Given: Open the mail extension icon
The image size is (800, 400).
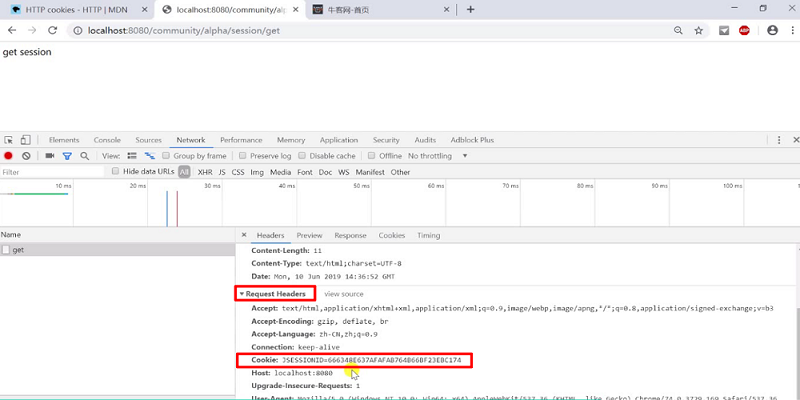Looking at the screenshot, I should pos(724,31).
